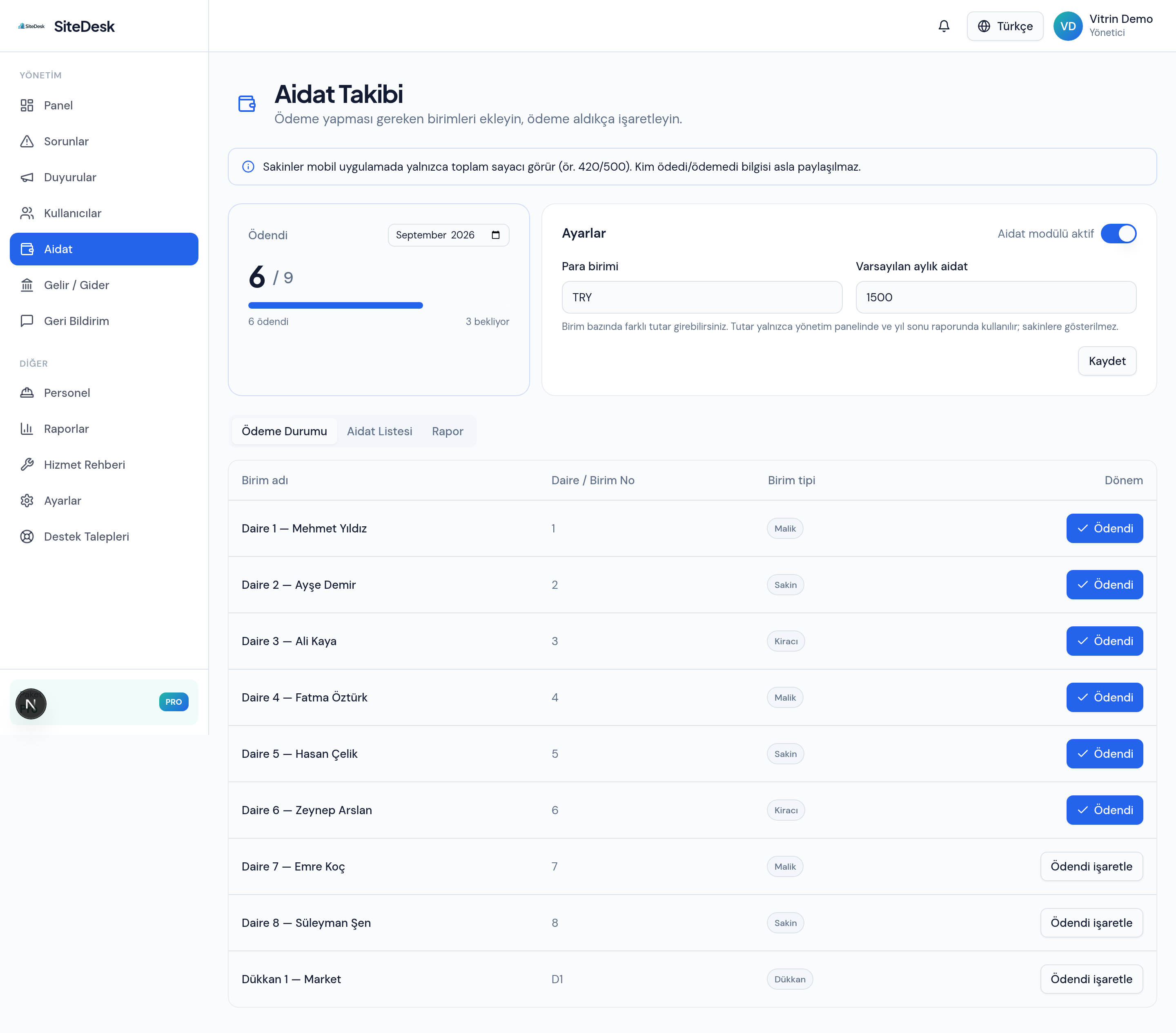Viewport: 1176px width, 1033px height.
Task: Switch to the Rapor tab
Action: (447, 432)
